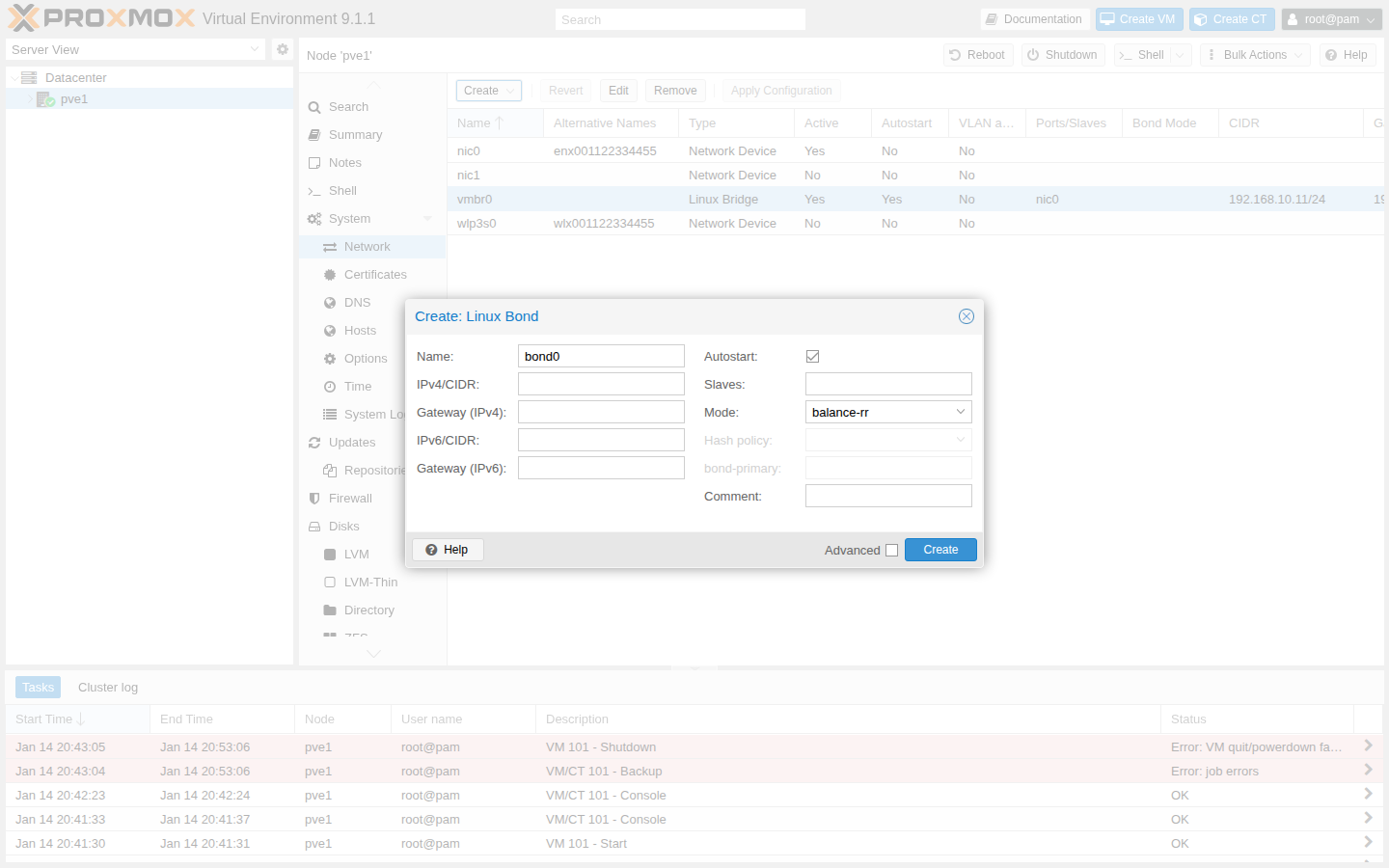Click the Firewall shield icon in sidebar
1389x868 pixels.
pyautogui.click(x=314, y=499)
